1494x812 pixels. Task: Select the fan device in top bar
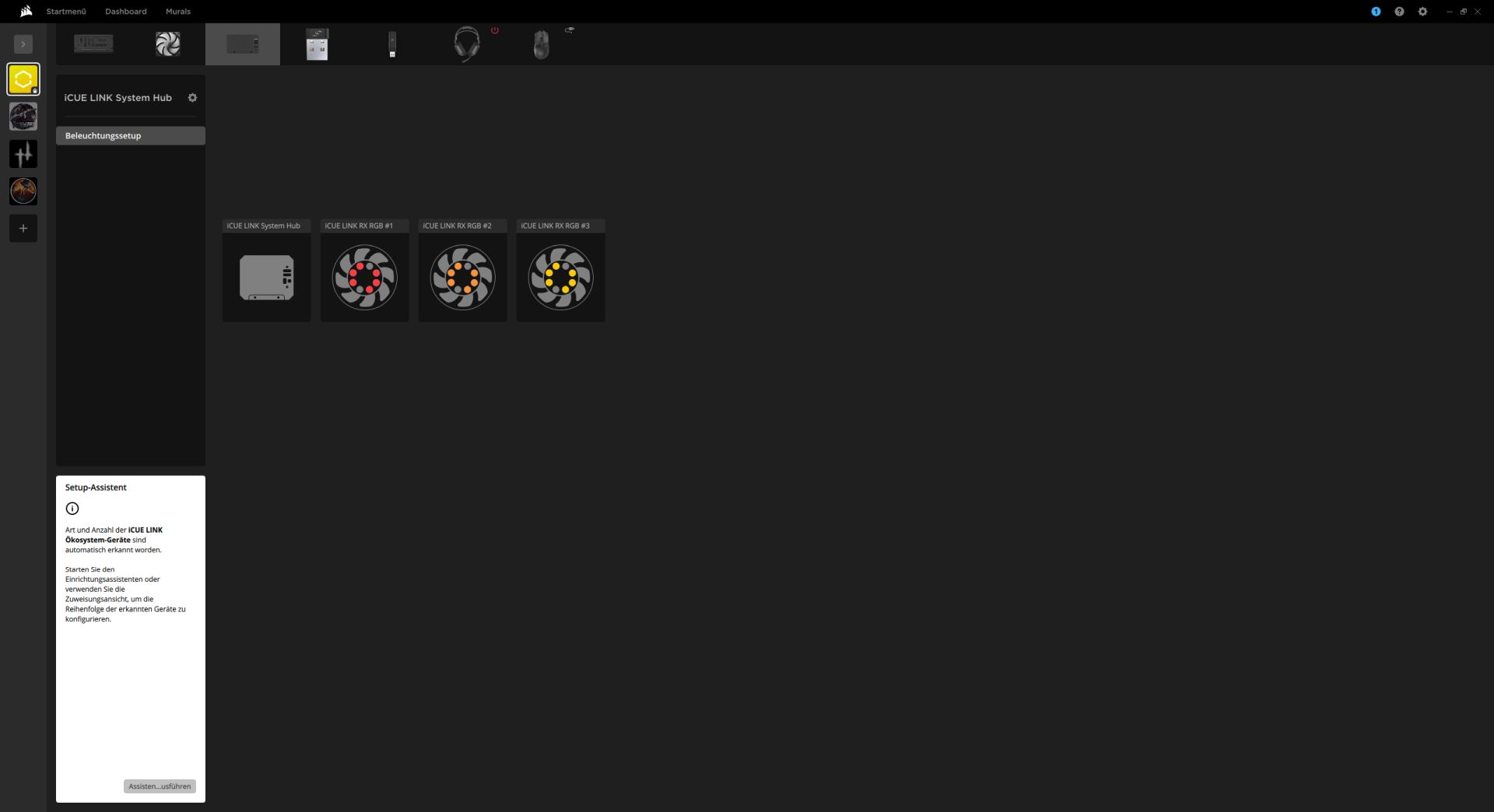(168, 44)
